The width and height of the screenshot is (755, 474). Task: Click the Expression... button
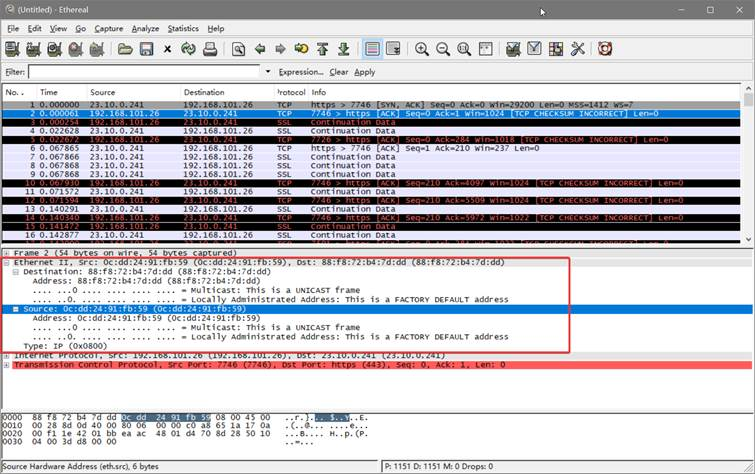301,72
